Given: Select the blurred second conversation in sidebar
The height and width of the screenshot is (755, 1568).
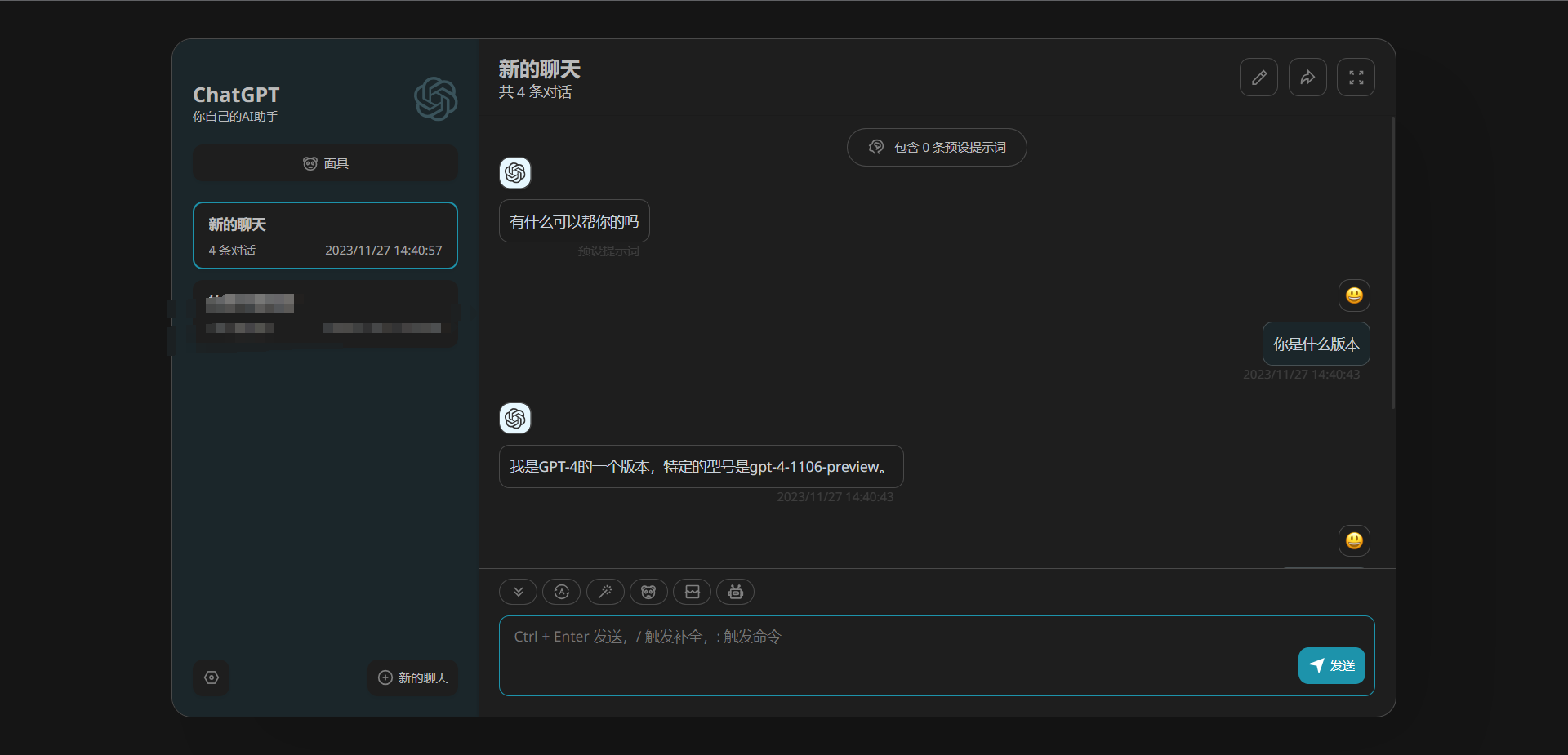Looking at the screenshot, I should pyautogui.click(x=325, y=314).
